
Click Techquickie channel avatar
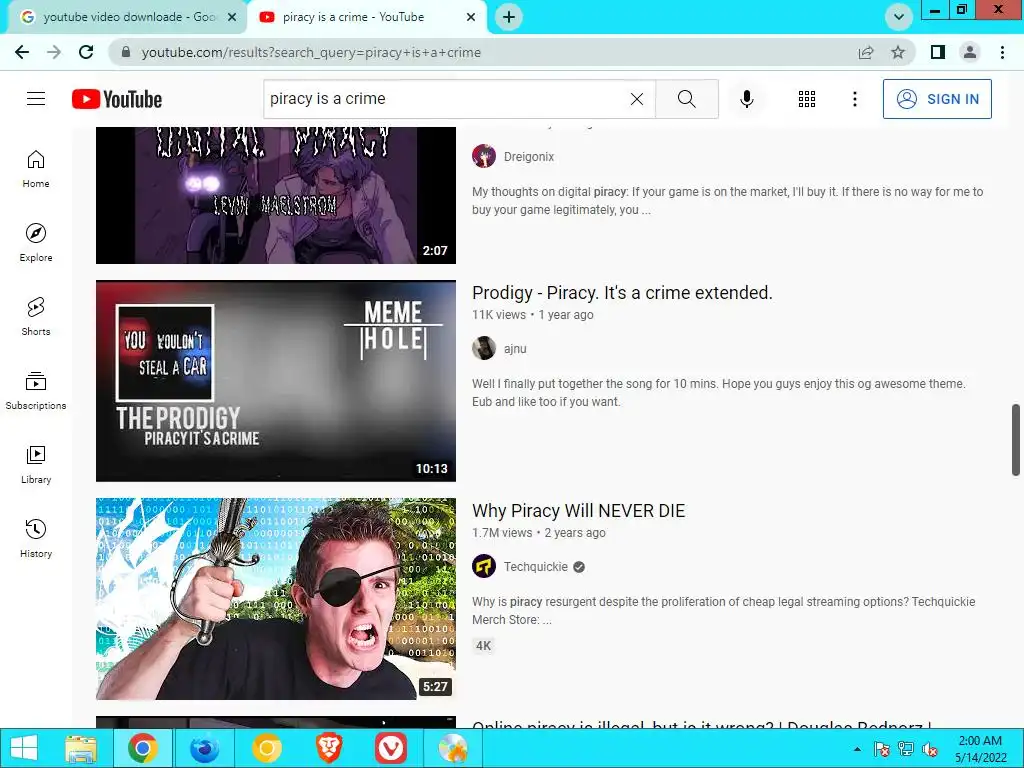[484, 566]
